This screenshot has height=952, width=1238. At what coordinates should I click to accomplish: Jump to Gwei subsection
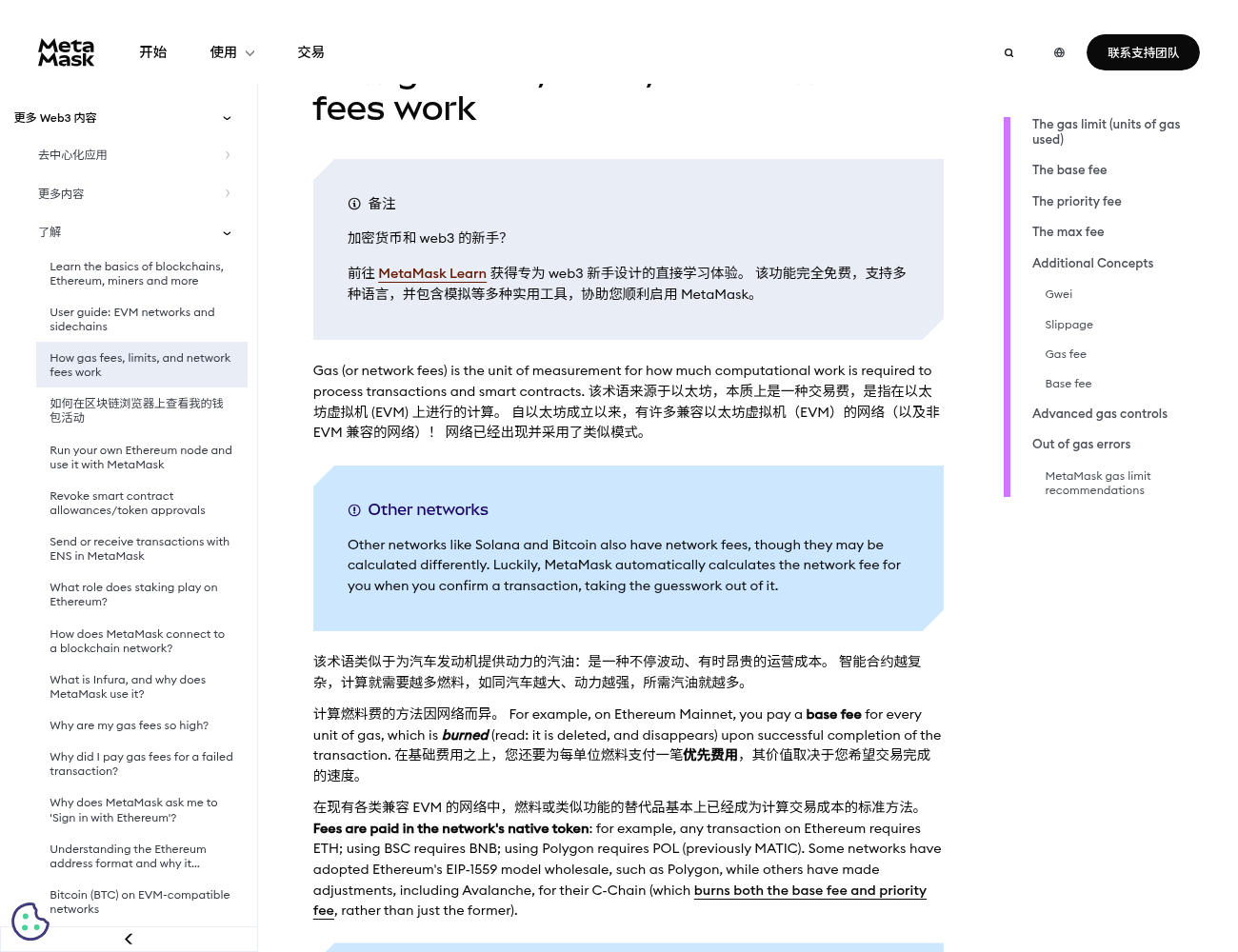(1058, 295)
